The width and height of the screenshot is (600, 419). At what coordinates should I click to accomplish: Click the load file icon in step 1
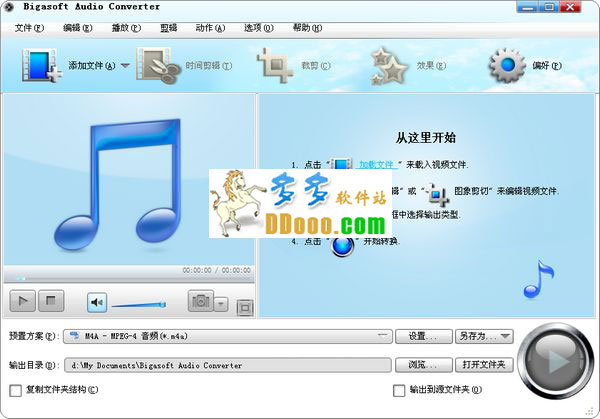[x=341, y=165]
